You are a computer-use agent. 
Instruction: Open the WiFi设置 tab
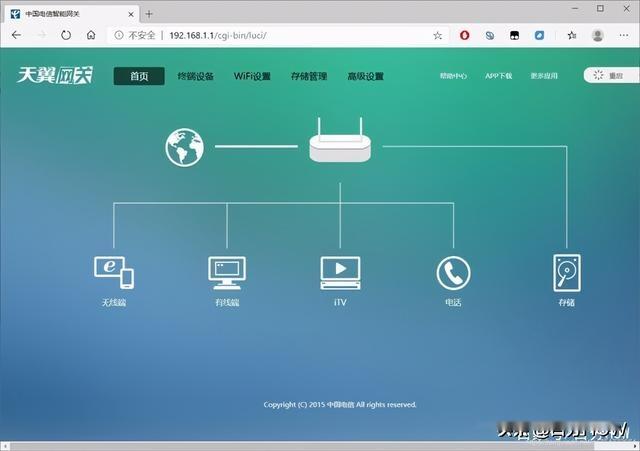[x=252, y=76]
